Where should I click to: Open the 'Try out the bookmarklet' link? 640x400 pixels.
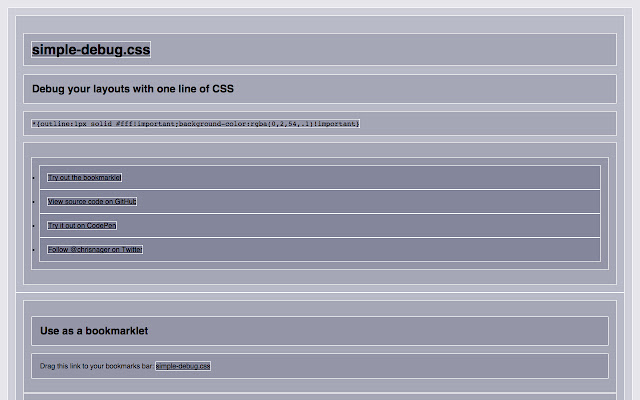pos(84,178)
